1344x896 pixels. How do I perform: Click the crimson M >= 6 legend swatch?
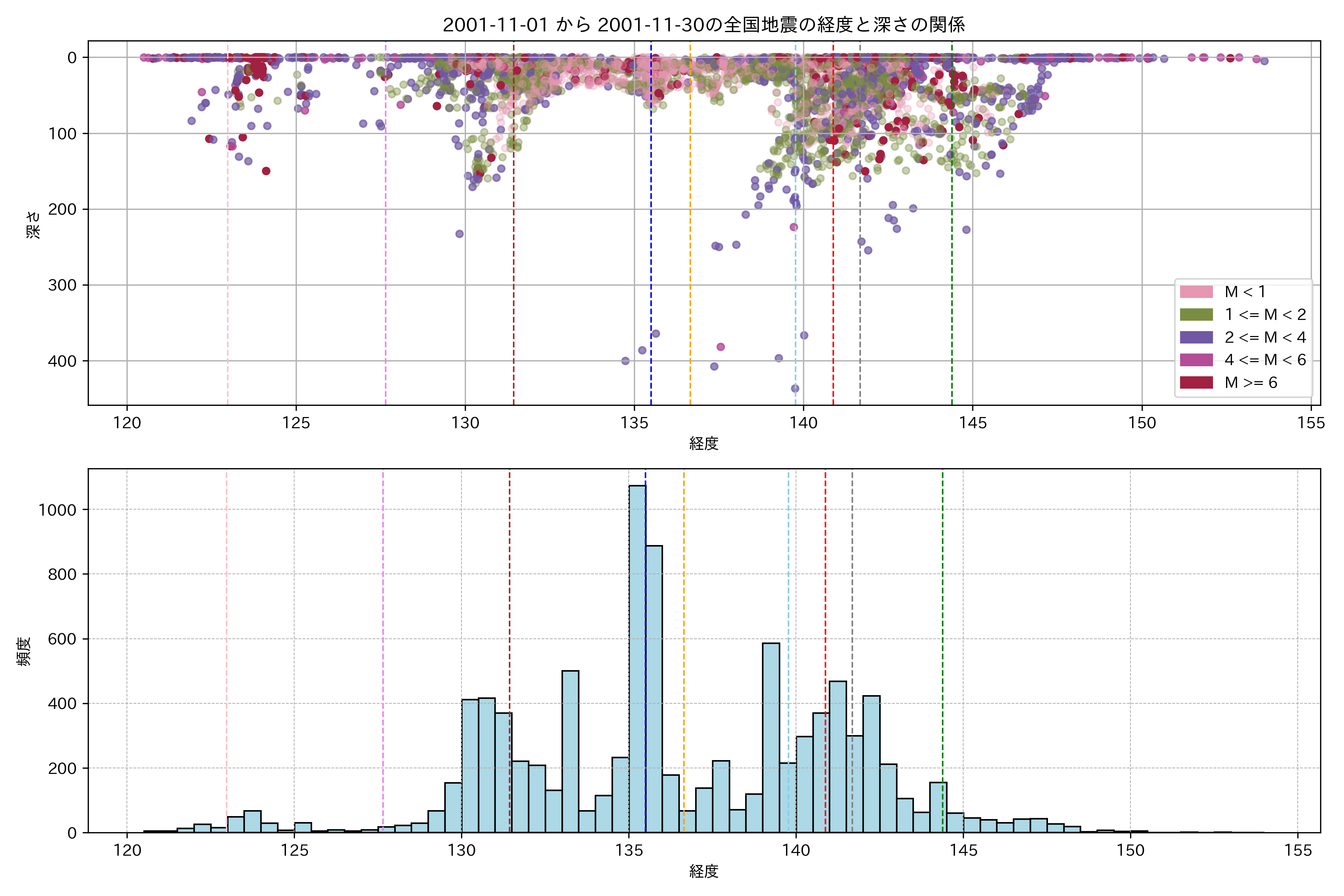(x=1196, y=383)
